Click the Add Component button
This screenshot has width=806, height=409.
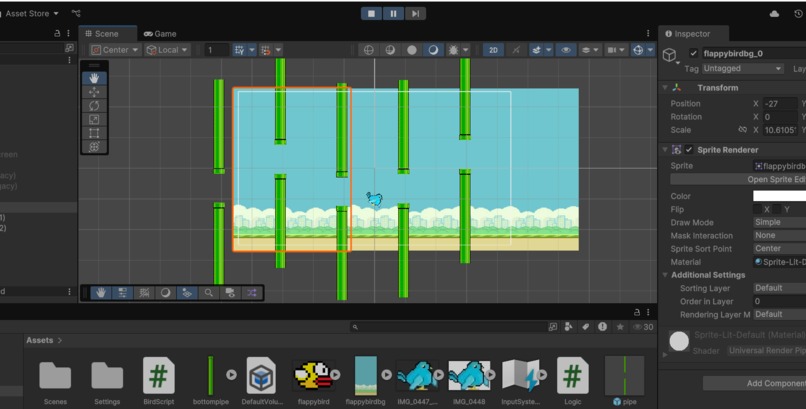tap(755, 383)
